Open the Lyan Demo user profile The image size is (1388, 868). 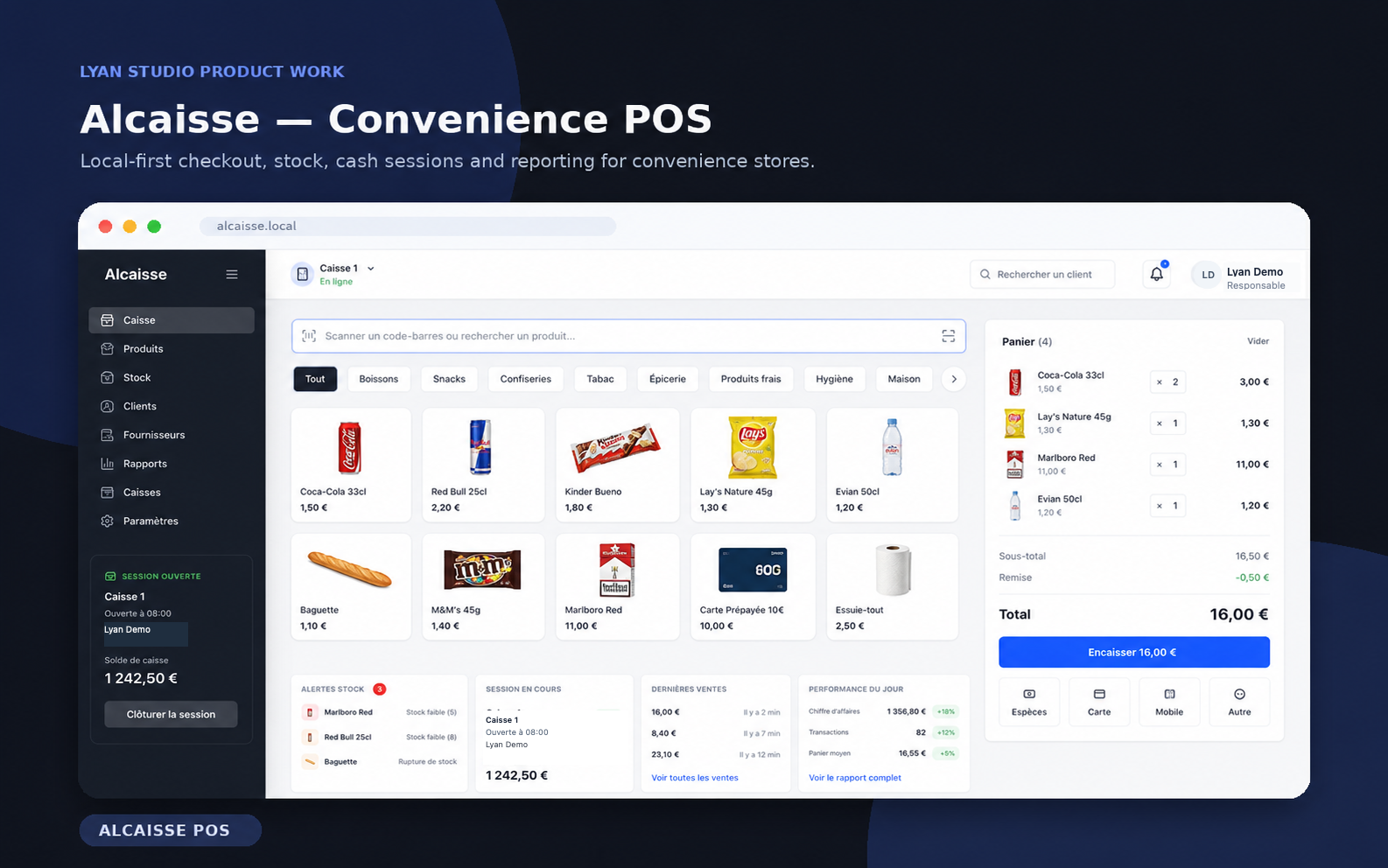coord(1240,276)
